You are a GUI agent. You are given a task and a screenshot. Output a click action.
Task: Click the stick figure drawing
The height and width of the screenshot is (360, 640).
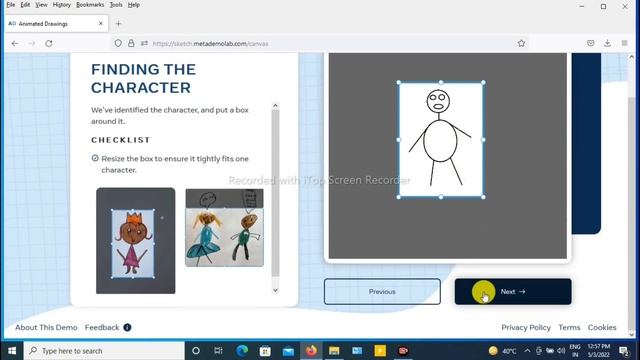(440, 137)
